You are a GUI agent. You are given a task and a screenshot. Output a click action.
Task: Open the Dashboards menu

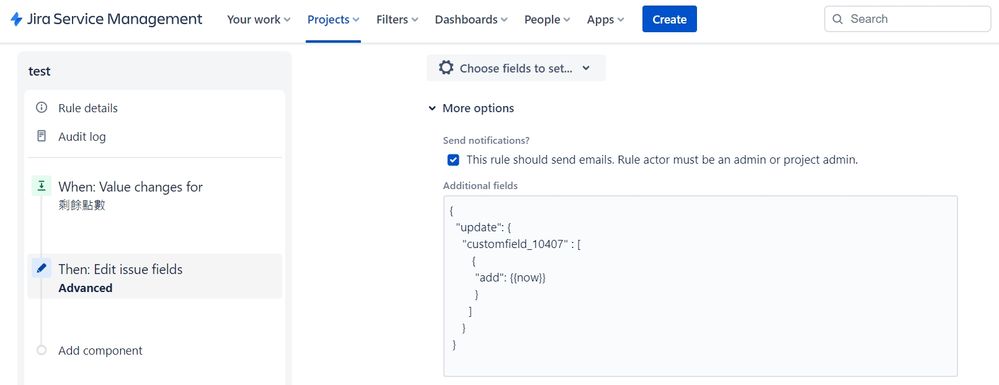click(x=471, y=19)
